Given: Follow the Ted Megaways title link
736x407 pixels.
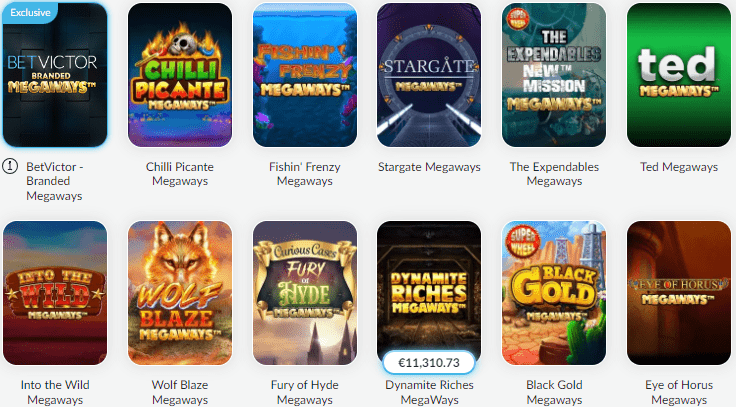Looking at the screenshot, I should [679, 167].
